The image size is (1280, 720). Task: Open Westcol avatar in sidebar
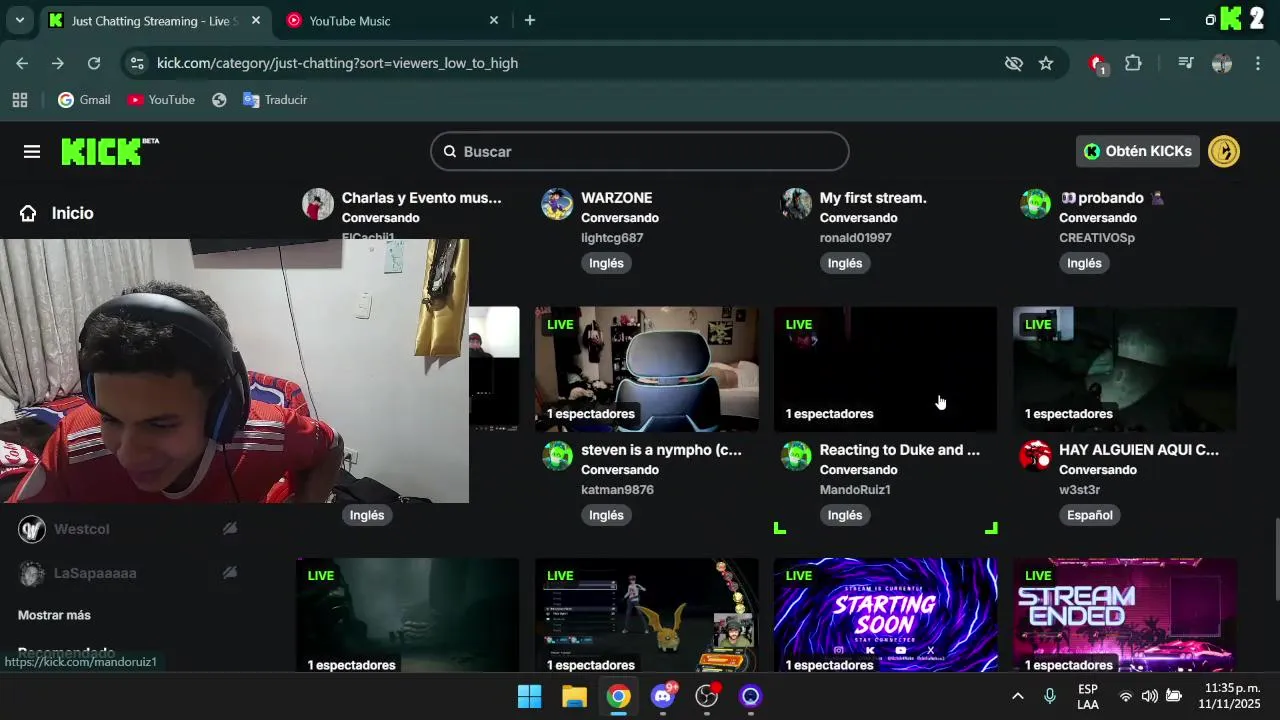[x=32, y=529]
